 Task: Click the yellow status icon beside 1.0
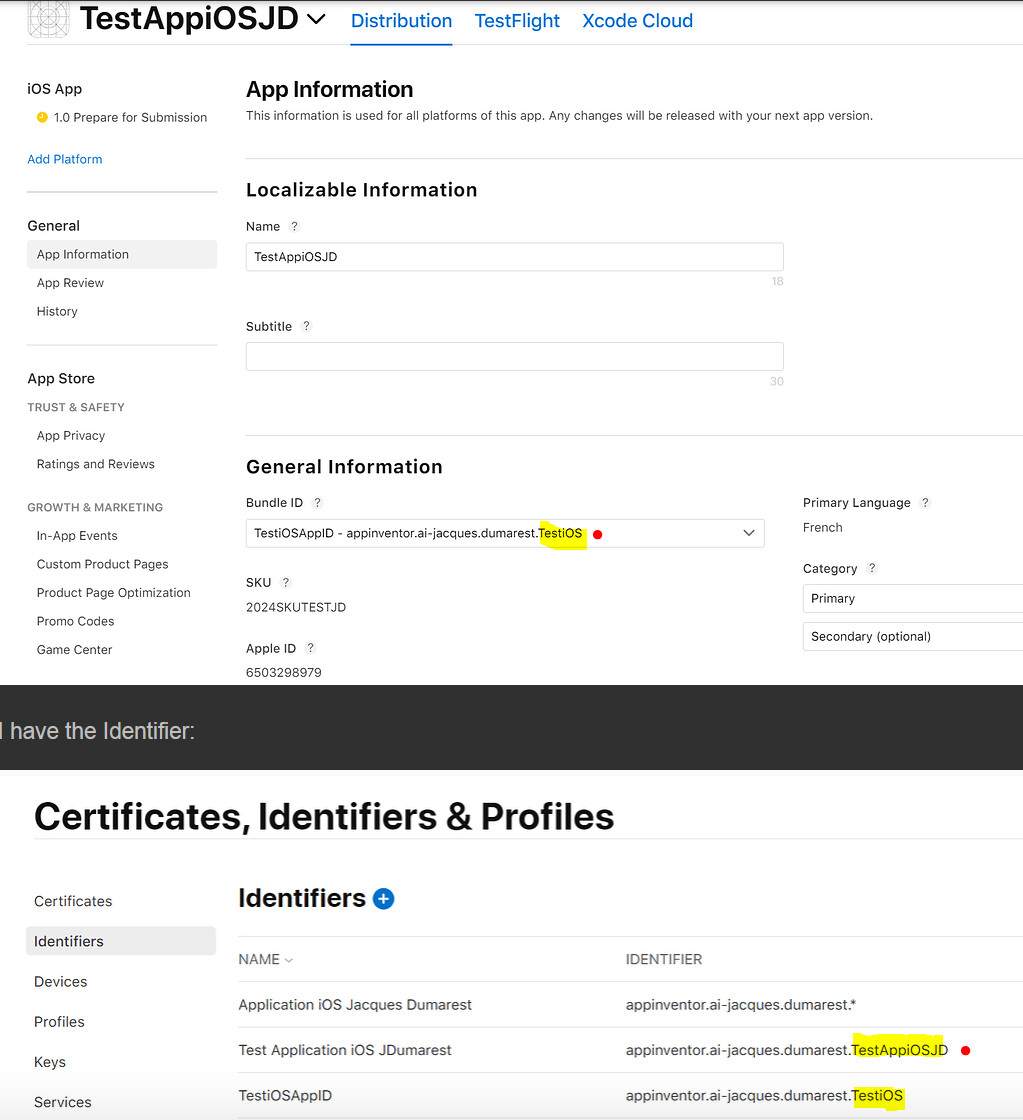(42, 117)
